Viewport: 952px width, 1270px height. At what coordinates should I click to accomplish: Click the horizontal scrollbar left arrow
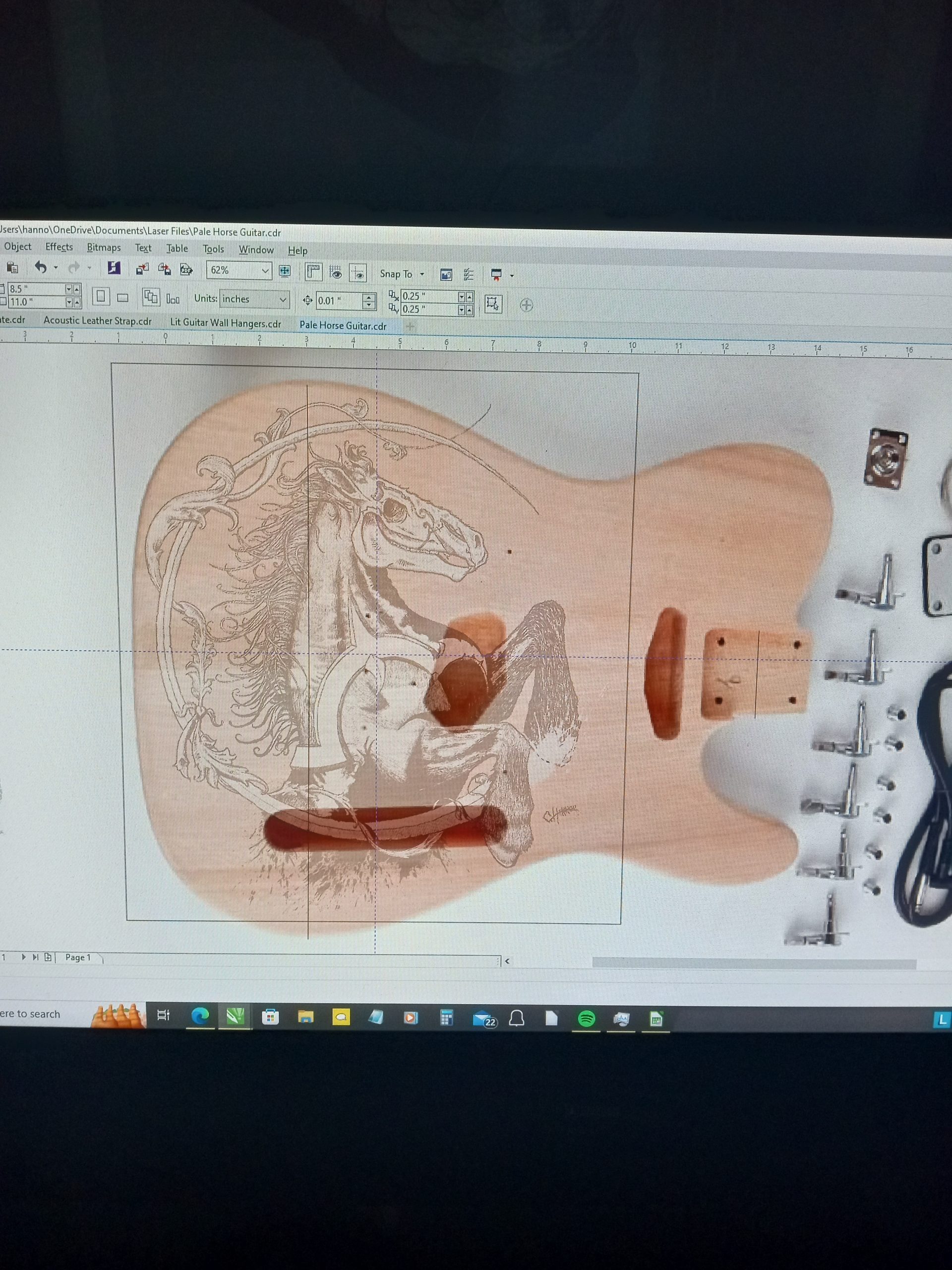pos(507,961)
